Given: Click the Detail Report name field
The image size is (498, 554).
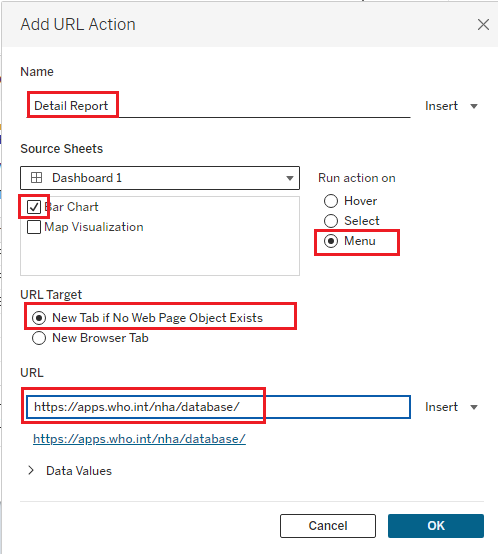Looking at the screenshot, I should point(218,106).
